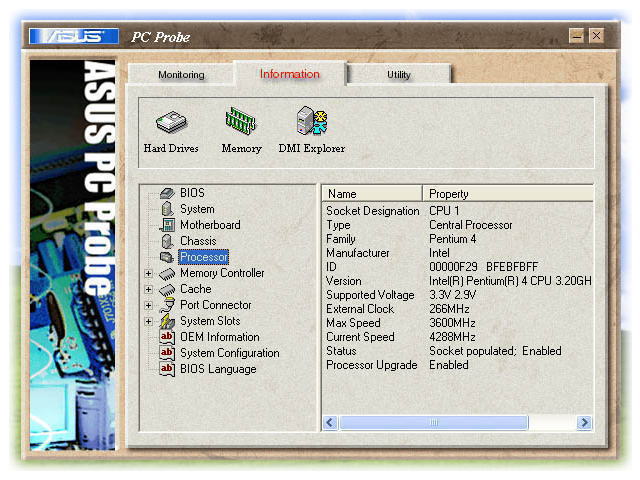This screenshot has width=640, height=480.
Task: Select Cache label in tree
Action: 196,289
